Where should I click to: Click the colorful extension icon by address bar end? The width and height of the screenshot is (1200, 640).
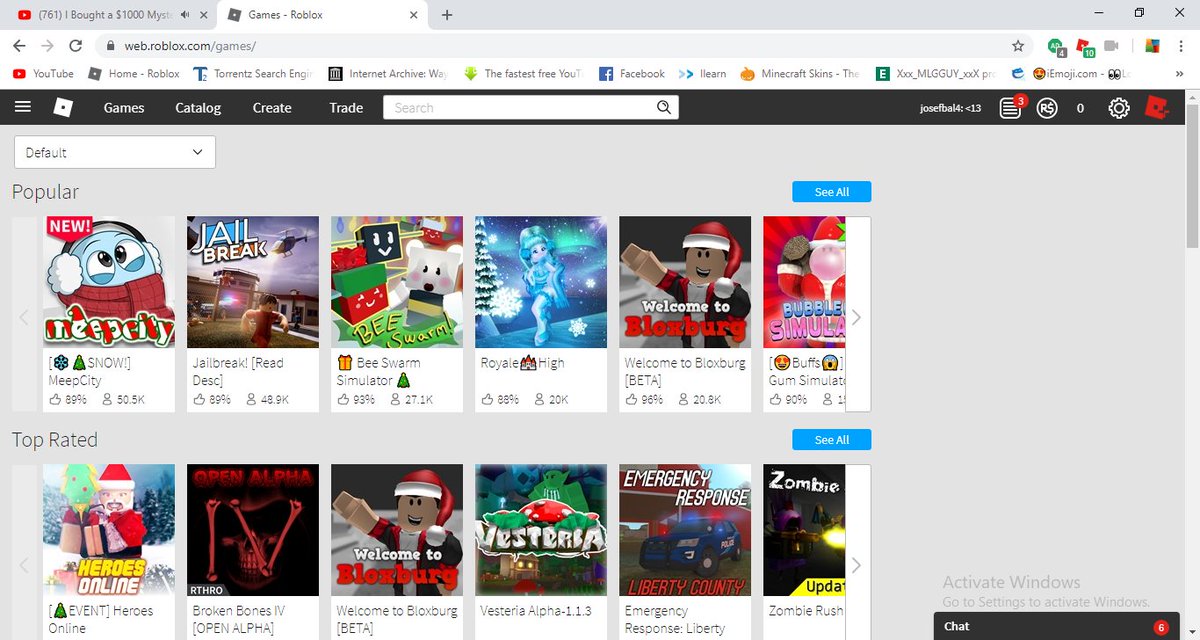coord(1152,46)
